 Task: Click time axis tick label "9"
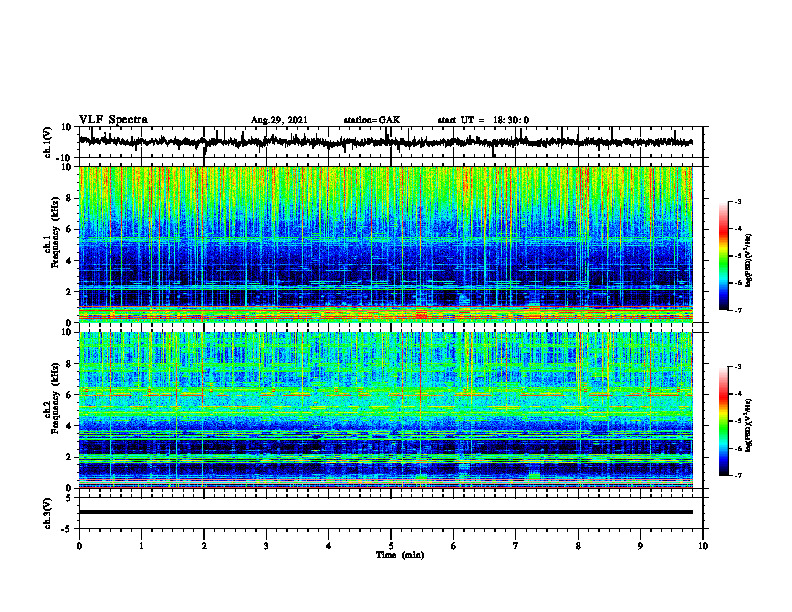640,546
